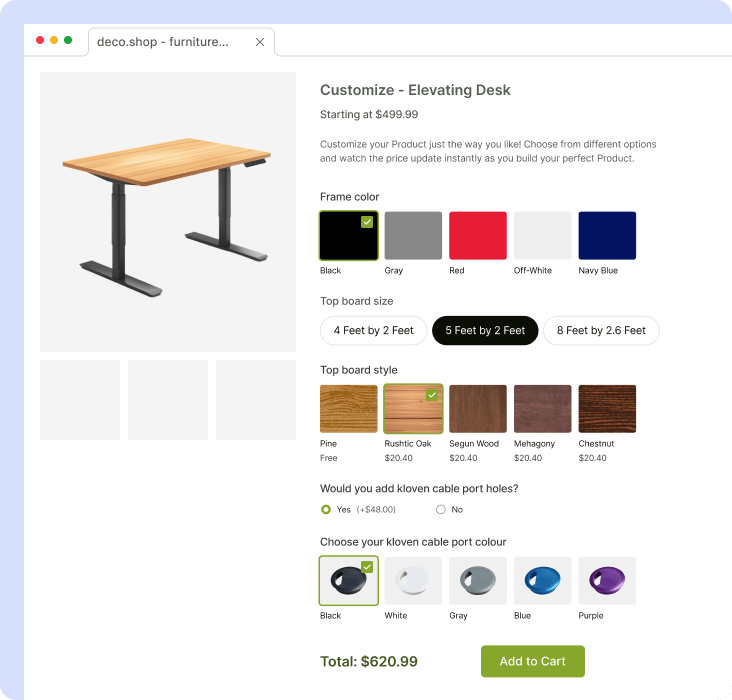Pick the Blue cable port icon
This screenshot has height=700, width=732.
(543, 581)
